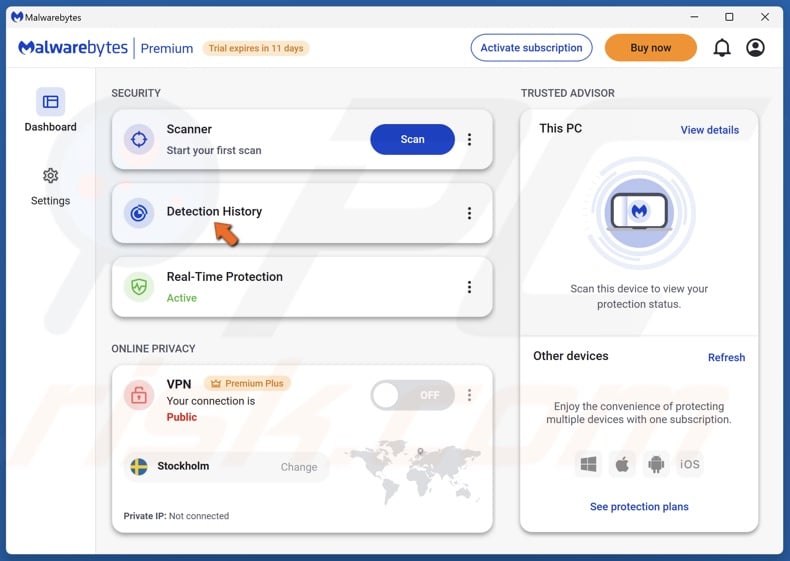Click the world map in VPN card
The width and height of the screenshot is (790, 561).
413,471
